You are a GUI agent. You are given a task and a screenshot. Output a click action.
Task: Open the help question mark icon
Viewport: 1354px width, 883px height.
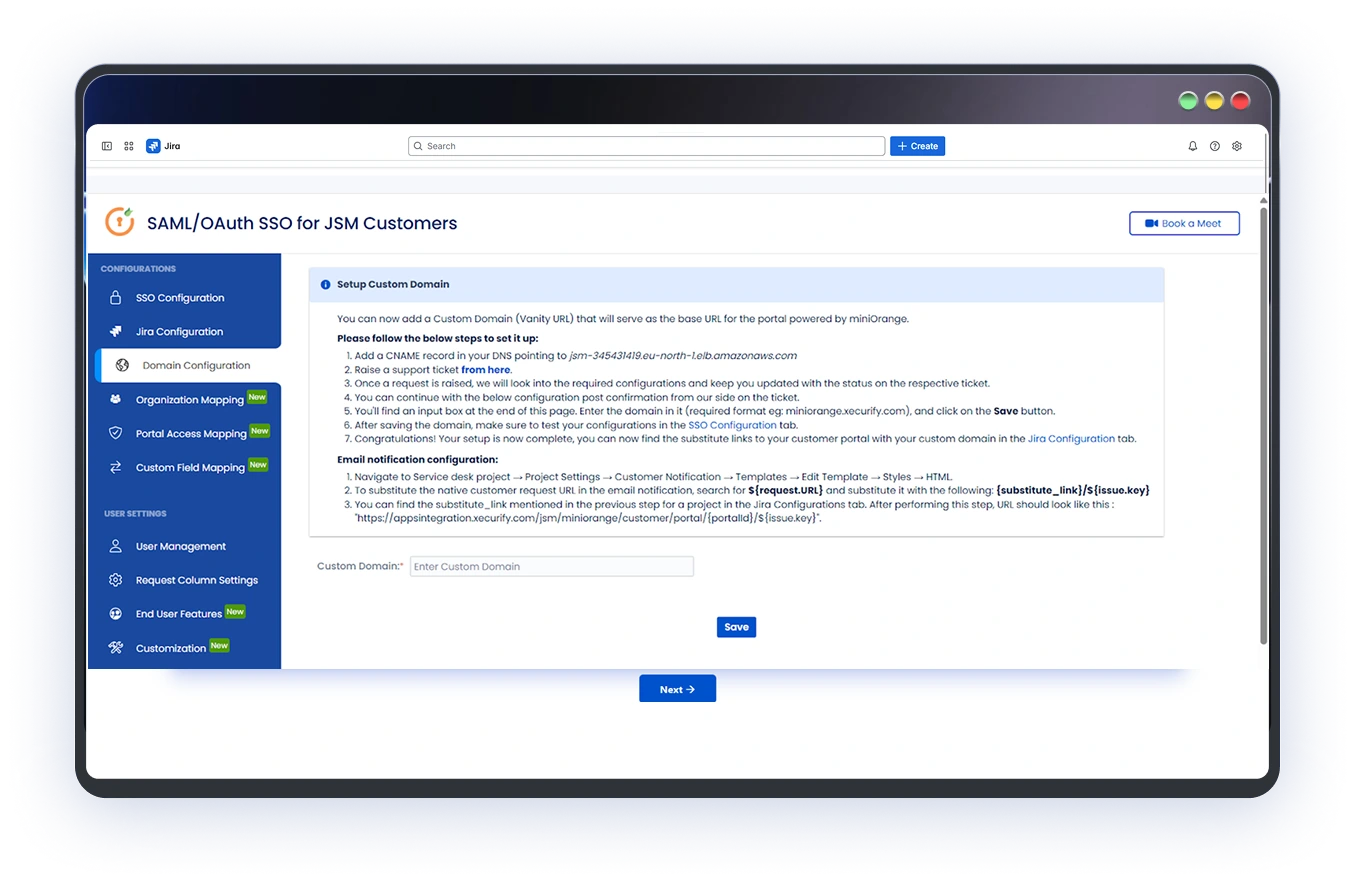click(1215, 146)
